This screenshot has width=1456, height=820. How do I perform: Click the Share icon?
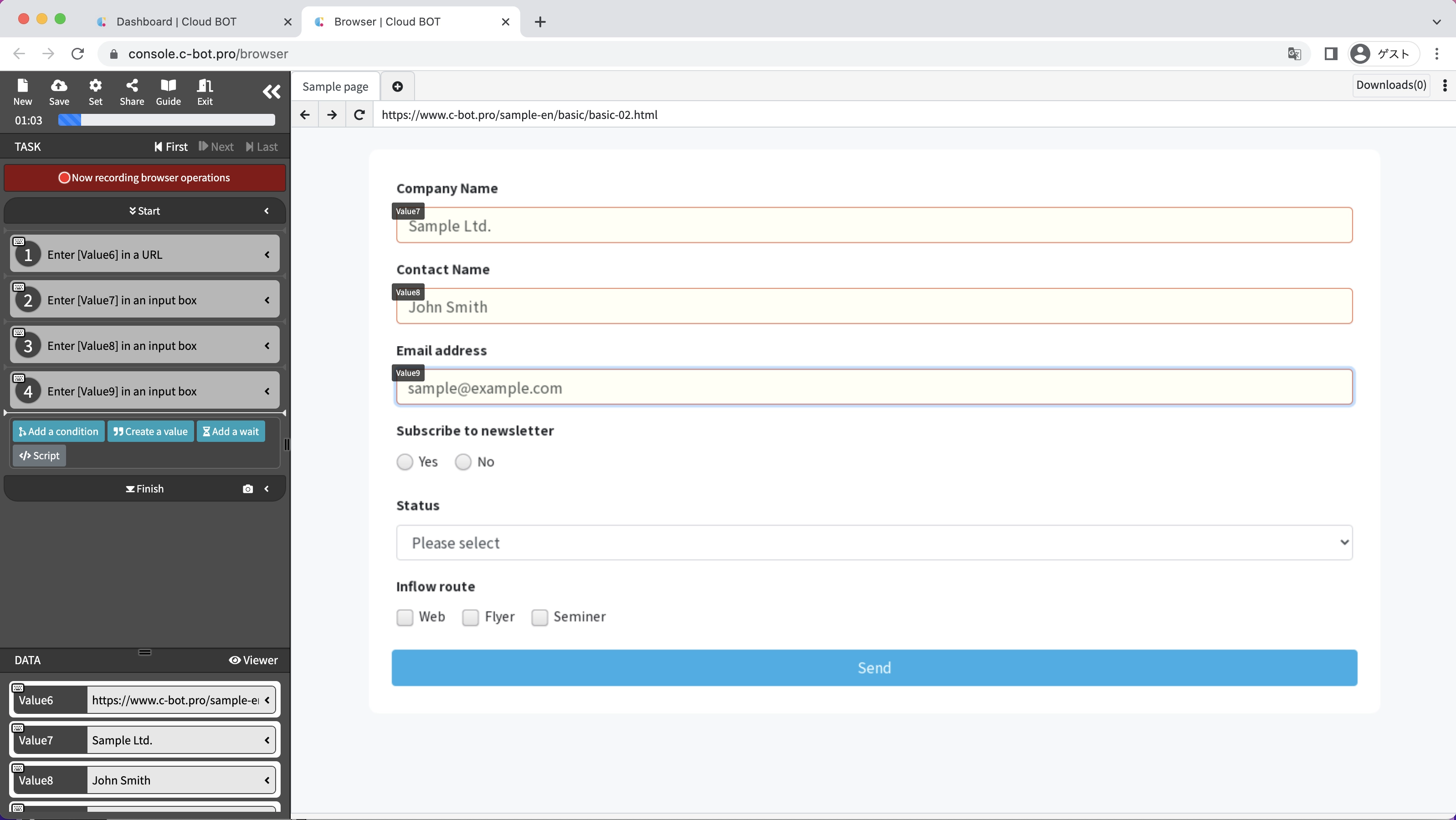pyautogui.click(x=132, y=86)
